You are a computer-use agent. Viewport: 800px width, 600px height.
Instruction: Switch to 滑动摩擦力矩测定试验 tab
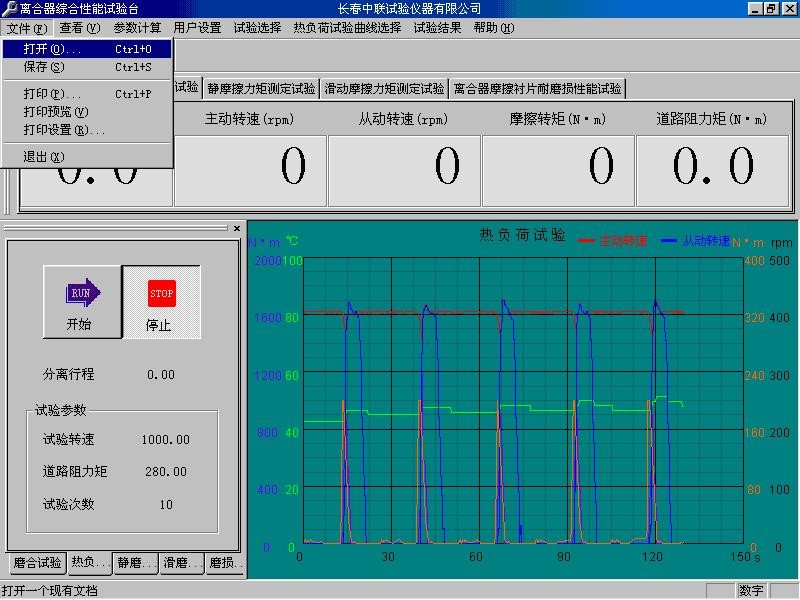click(384, 89)
